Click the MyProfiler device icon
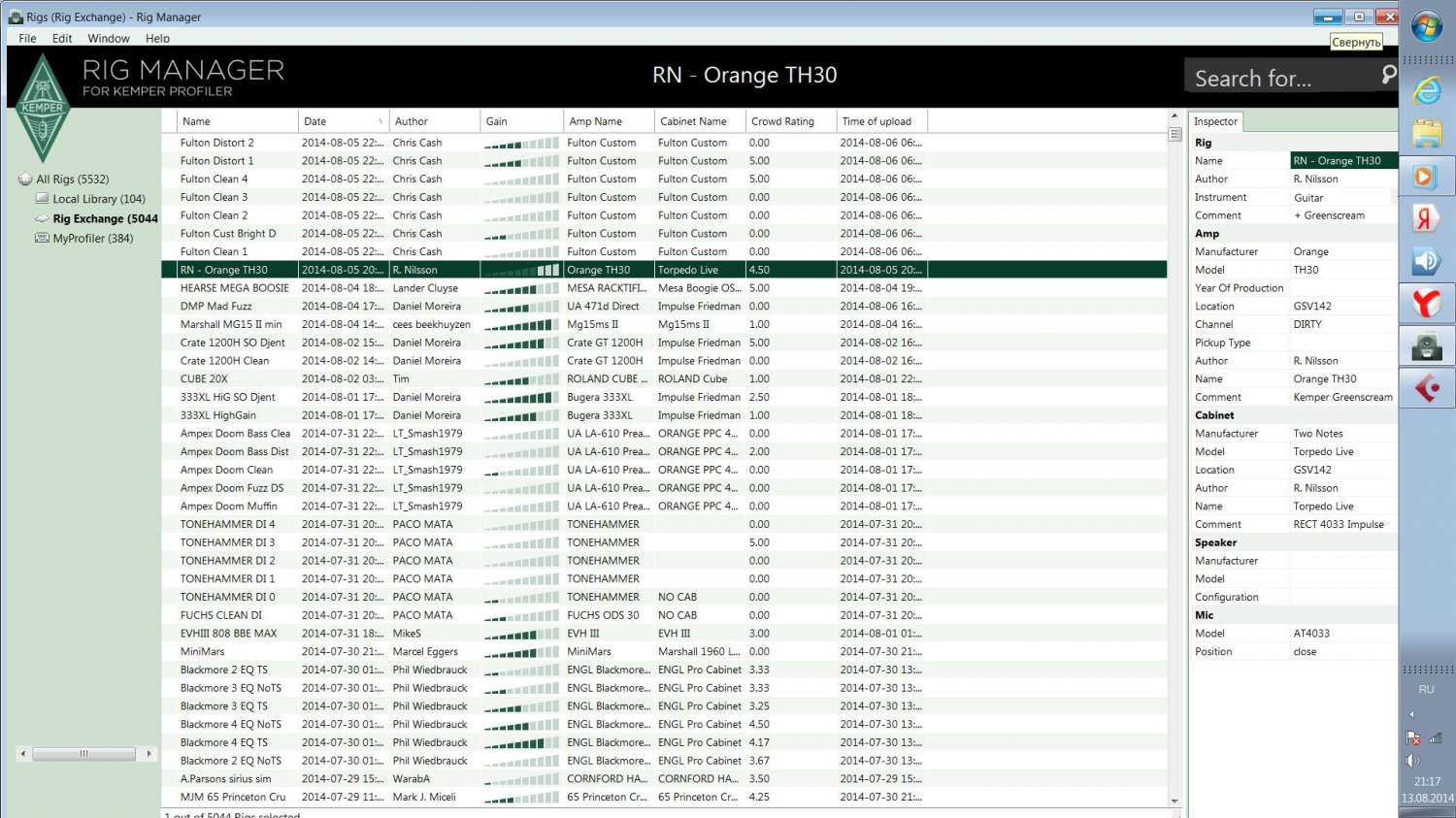 (42, 238)
